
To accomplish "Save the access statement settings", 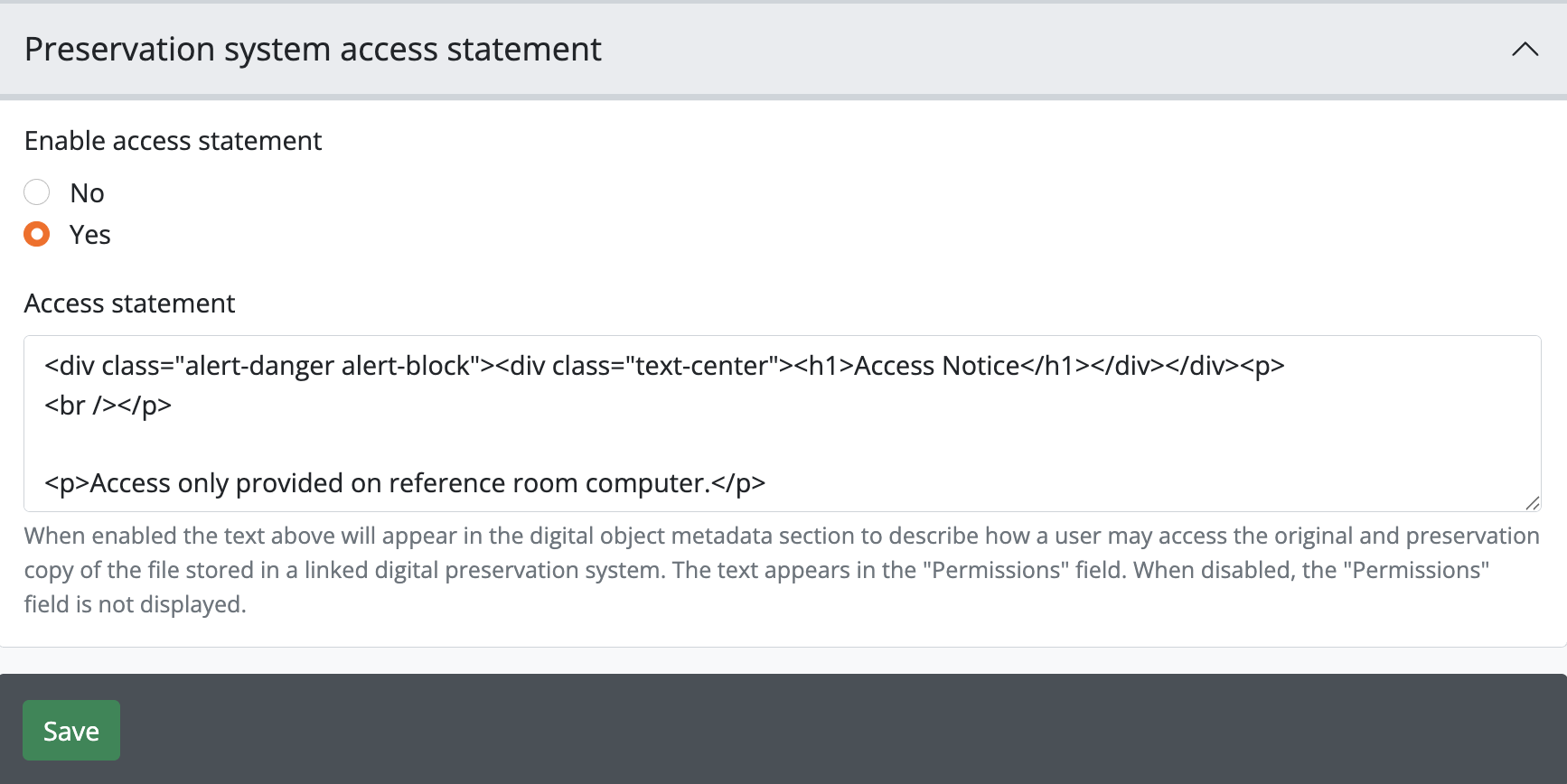I will click(71, 731).
